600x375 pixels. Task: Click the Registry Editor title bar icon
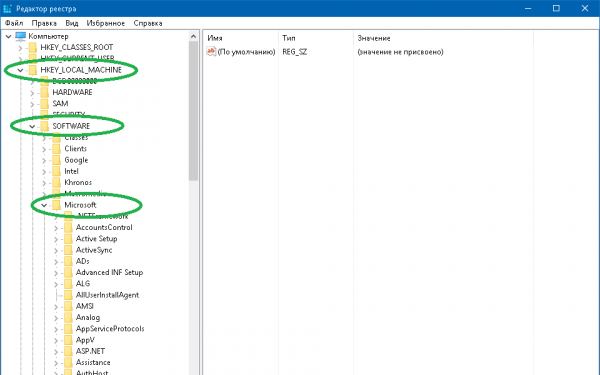(7, 8)
